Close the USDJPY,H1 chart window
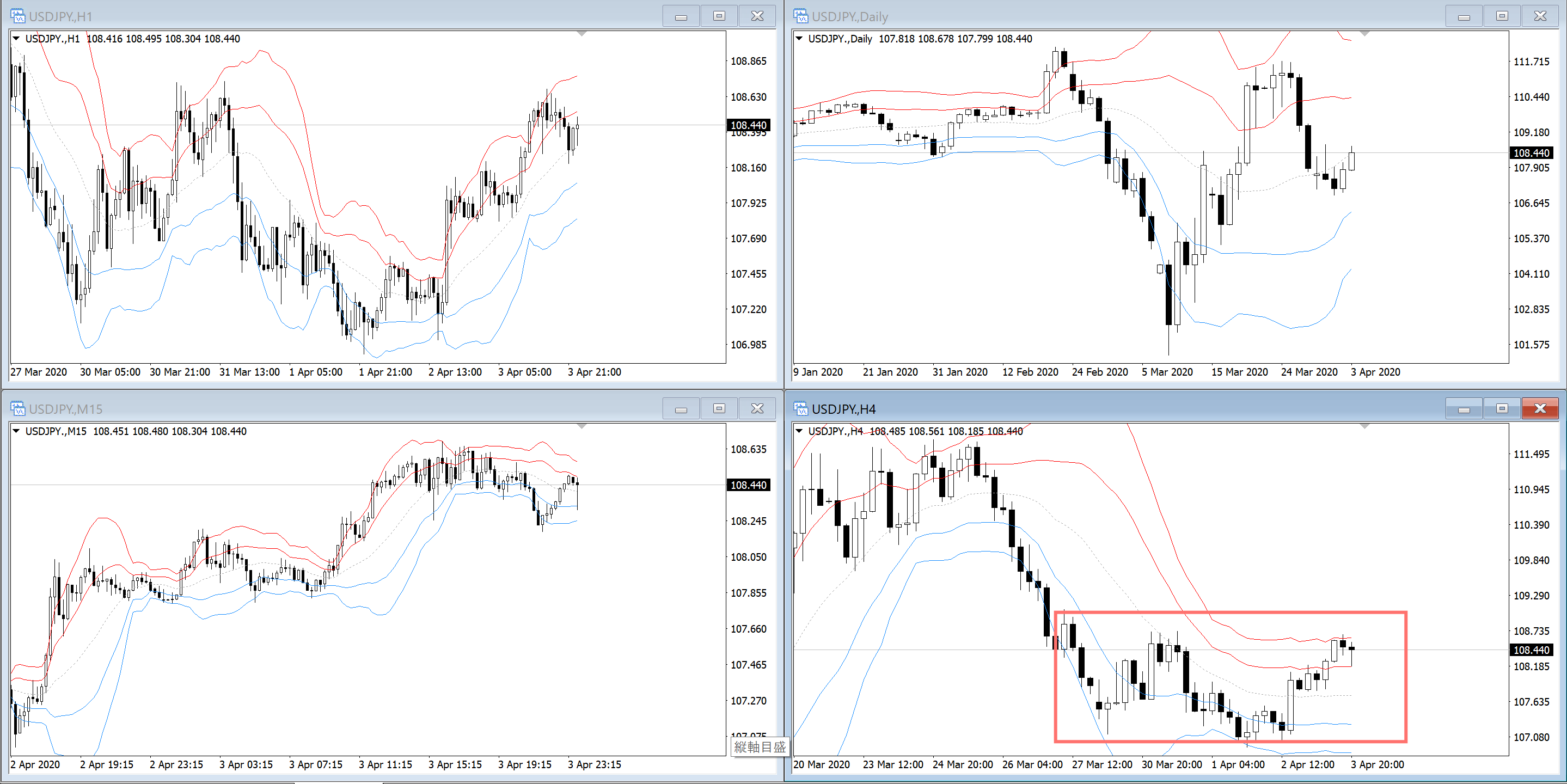Viewport: 1567px width, 784px height. [x=757, y=16]
